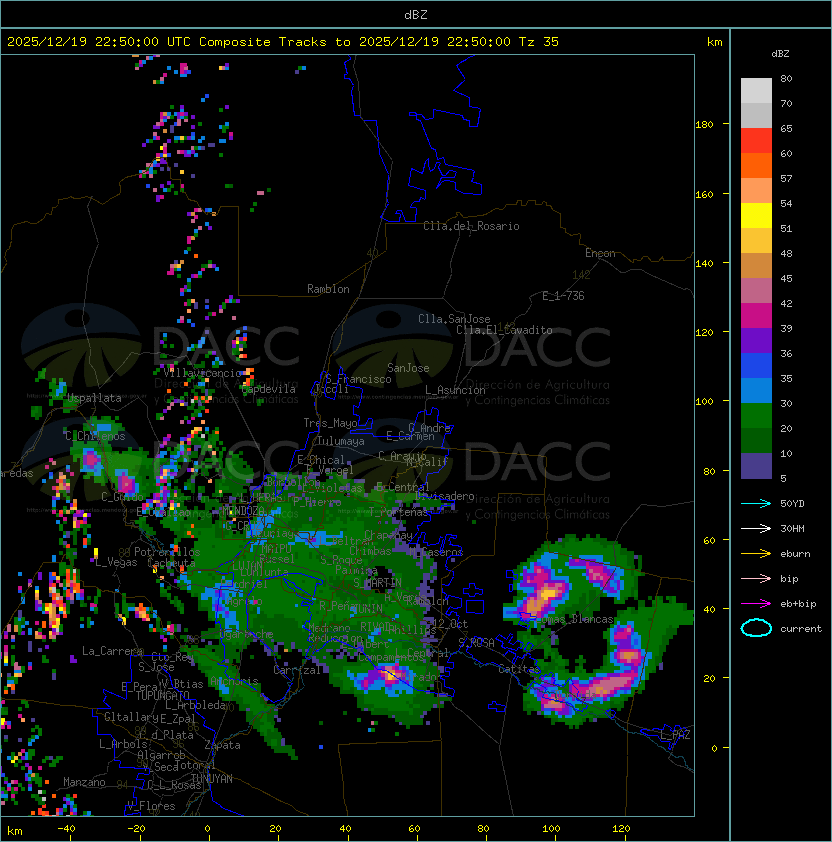
Task: Click the white 30HM arrow in legend
Action: click(756, 529)
